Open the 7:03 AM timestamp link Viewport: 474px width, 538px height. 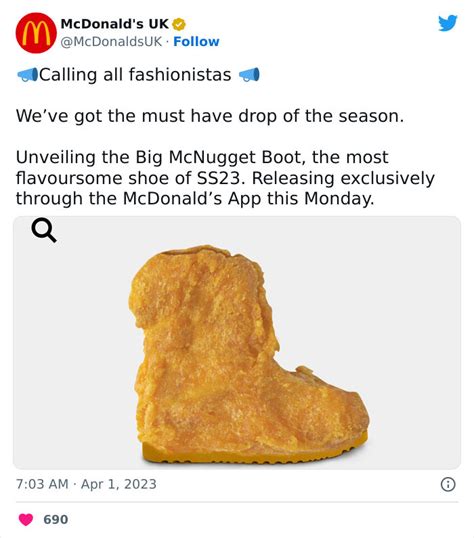42,484
